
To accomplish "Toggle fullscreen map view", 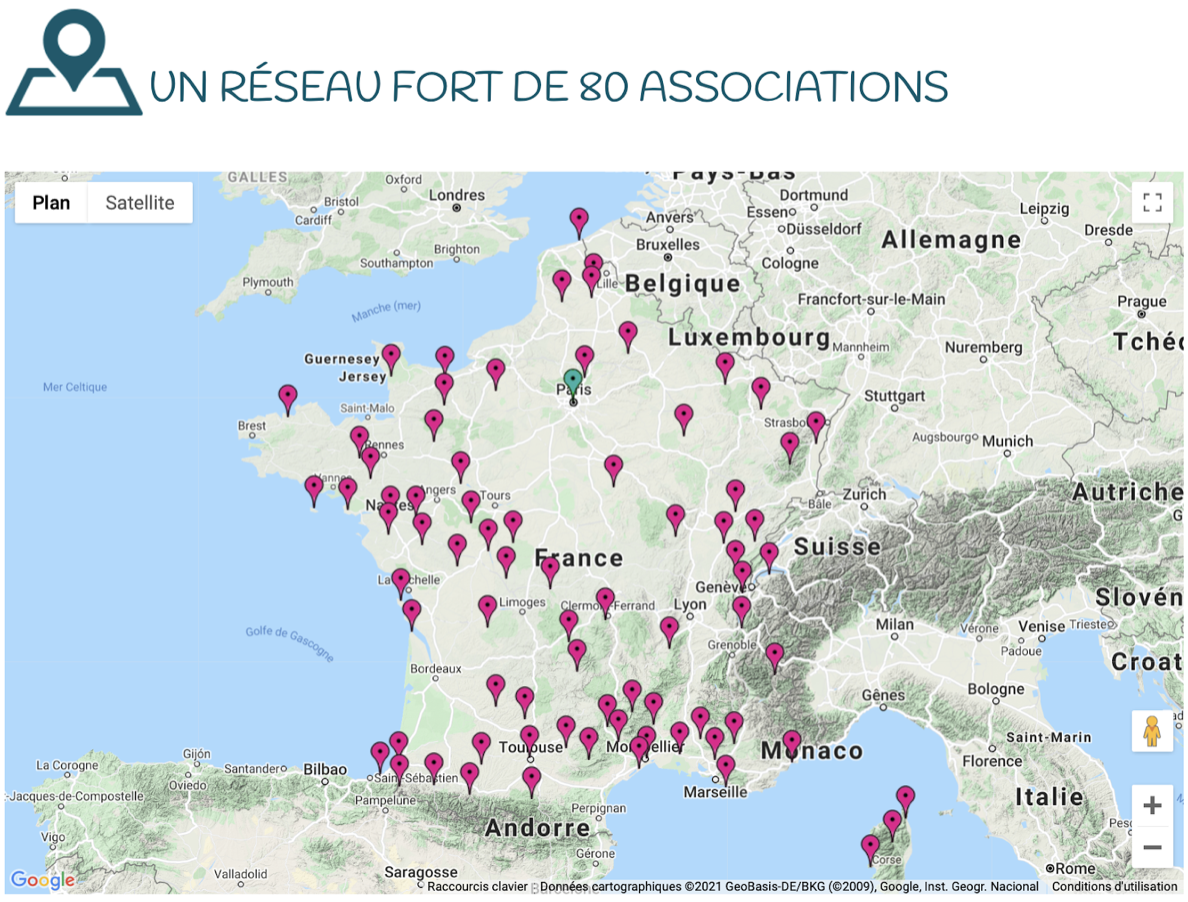I will pos(1152,203).
